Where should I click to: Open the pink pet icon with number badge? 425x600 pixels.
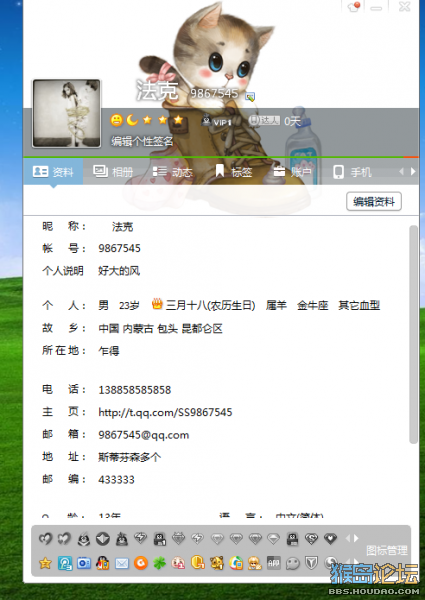point(179,563)
